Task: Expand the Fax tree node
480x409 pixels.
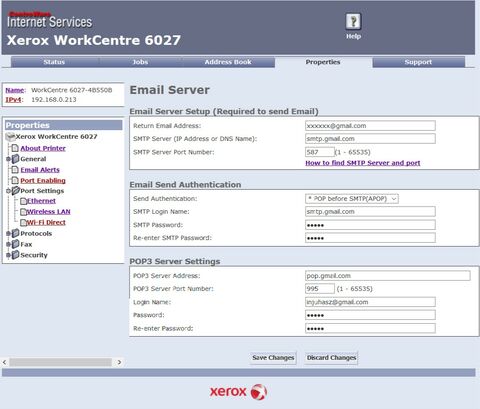Action: [8, 244]
